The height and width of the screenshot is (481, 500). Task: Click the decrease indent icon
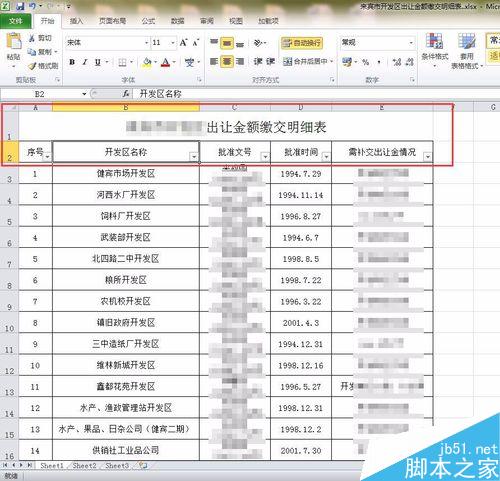point(258,62)
